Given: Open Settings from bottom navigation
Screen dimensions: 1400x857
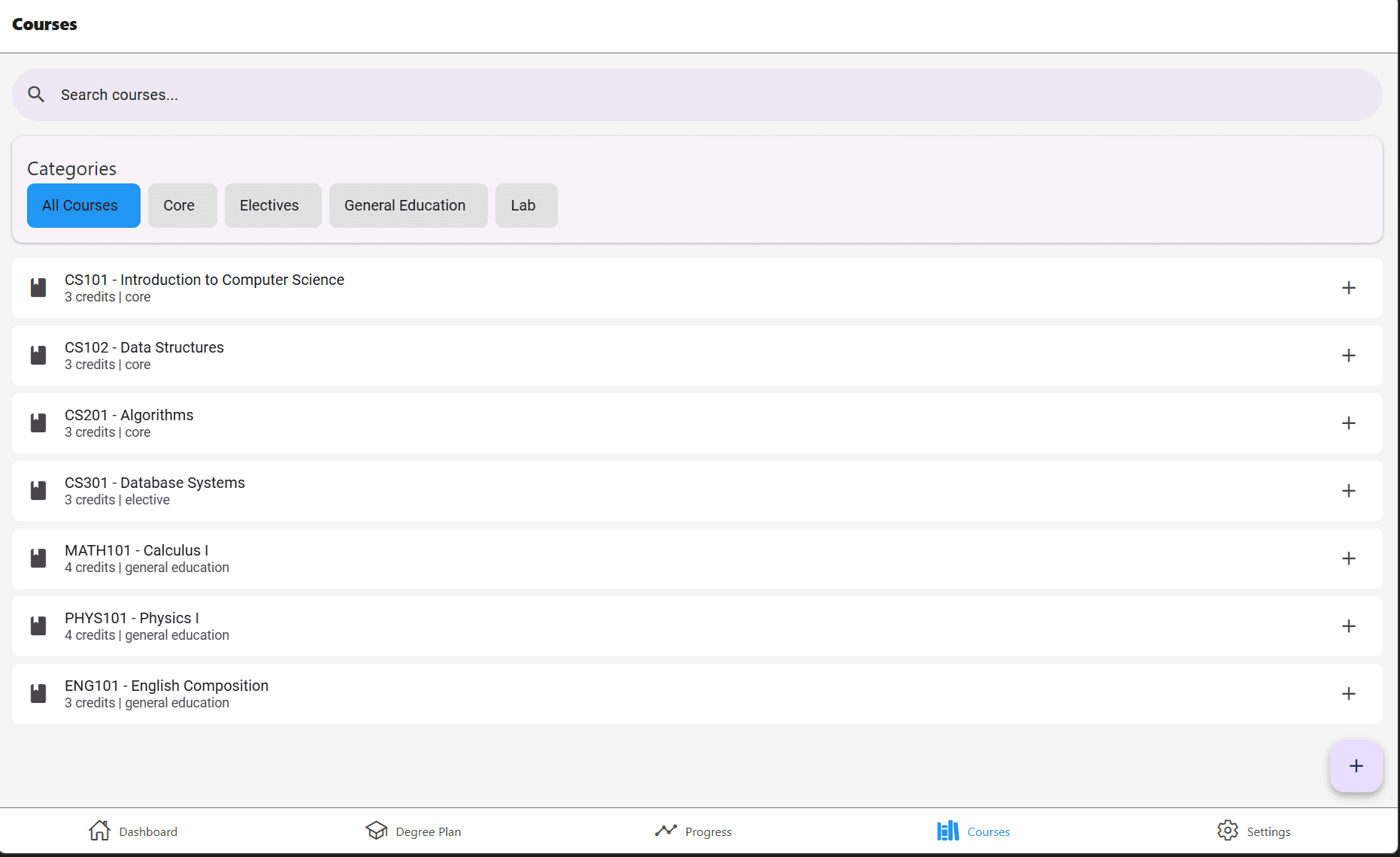Looking at the screenshot, I should [x=1253, y=831].
